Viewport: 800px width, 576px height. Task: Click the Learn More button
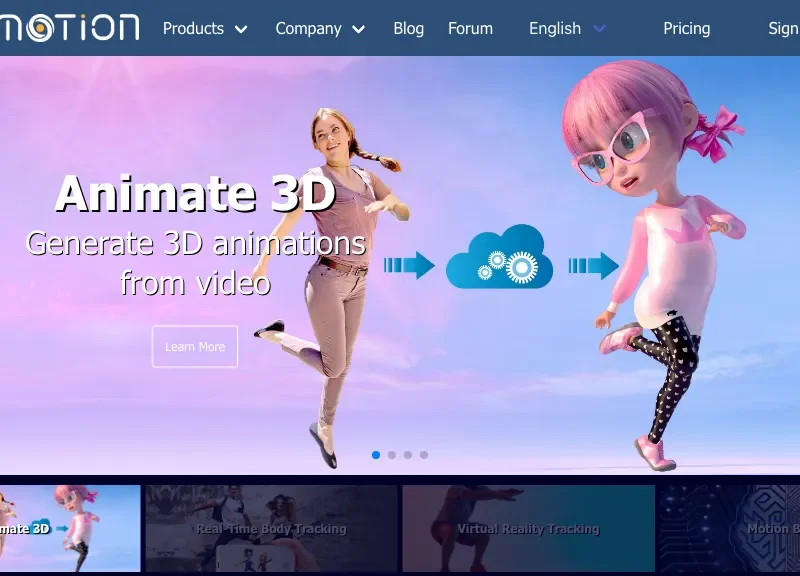point(194,347)
